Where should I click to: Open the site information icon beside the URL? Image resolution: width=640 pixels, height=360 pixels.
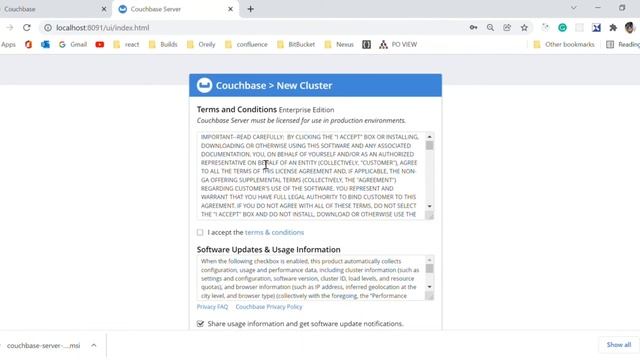[48, 28]
